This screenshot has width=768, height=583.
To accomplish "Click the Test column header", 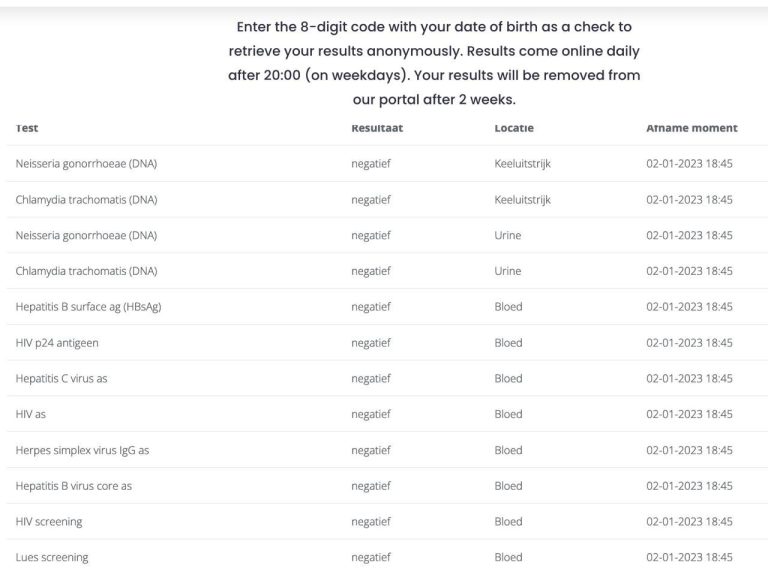I will 26,128.
